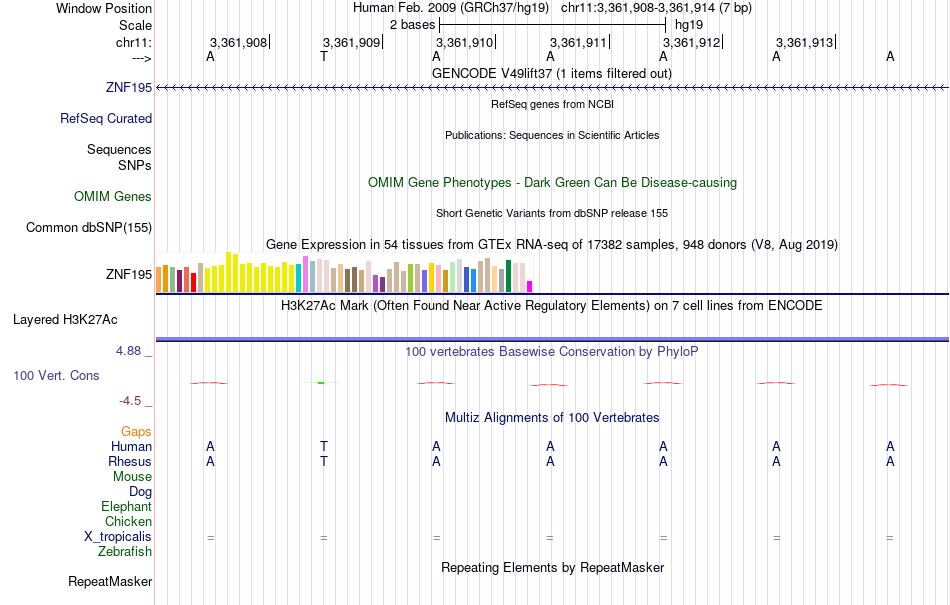Click the -4.5 lower PhyloP scale value

click(x=130, y=400)
